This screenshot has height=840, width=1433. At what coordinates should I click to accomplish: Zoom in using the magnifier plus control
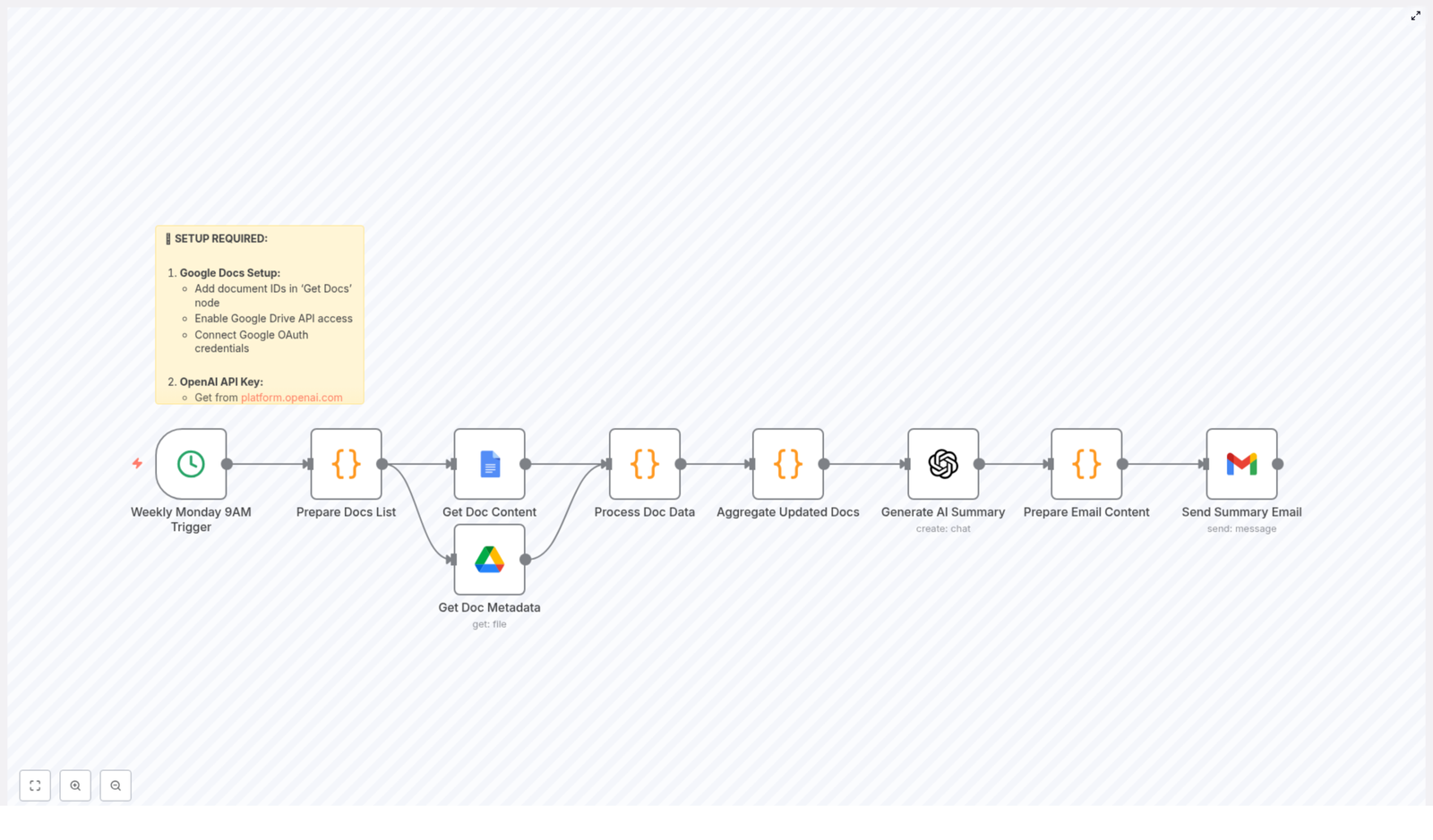point(75,785)
